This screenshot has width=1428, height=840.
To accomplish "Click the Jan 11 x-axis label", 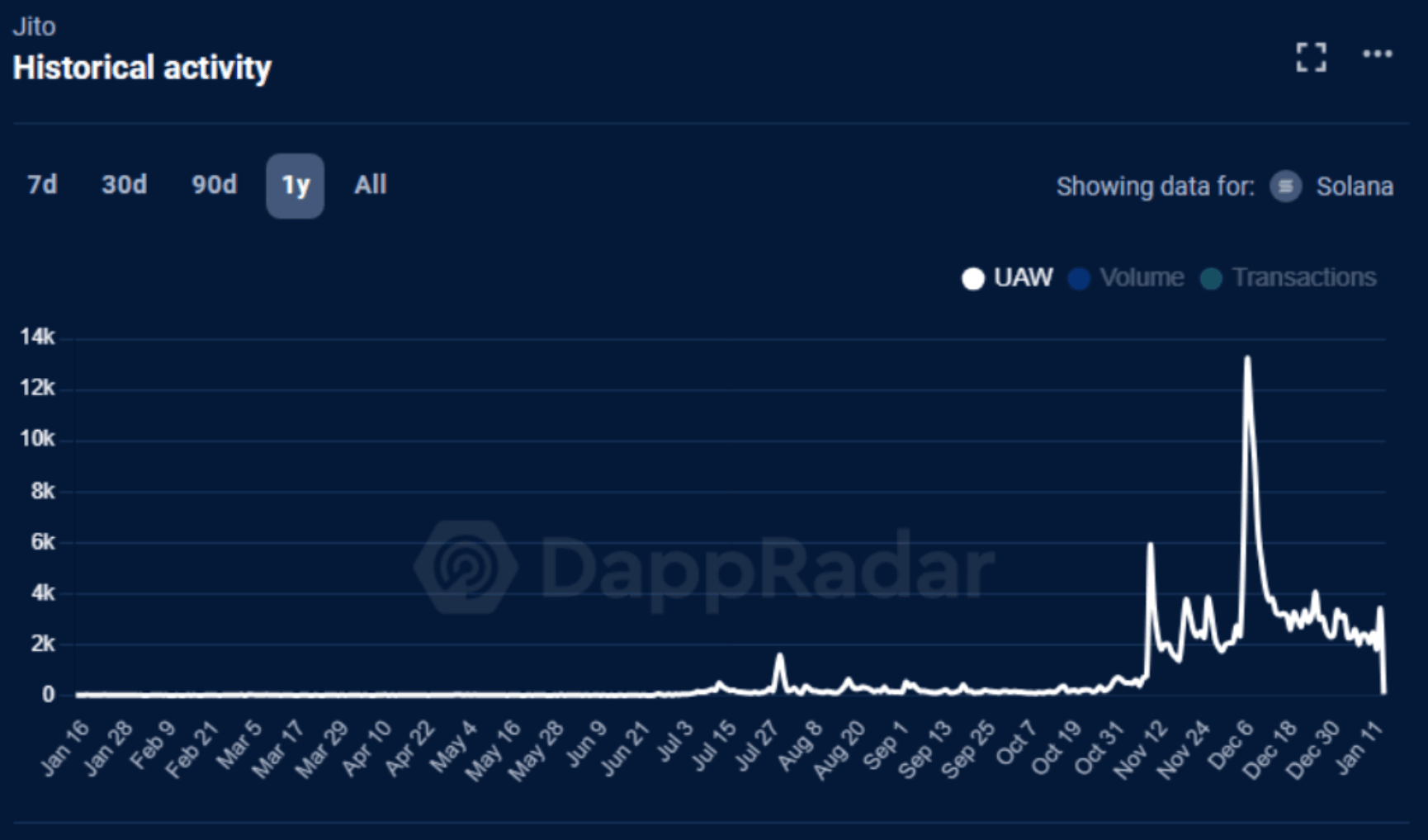I will 1359,748.
